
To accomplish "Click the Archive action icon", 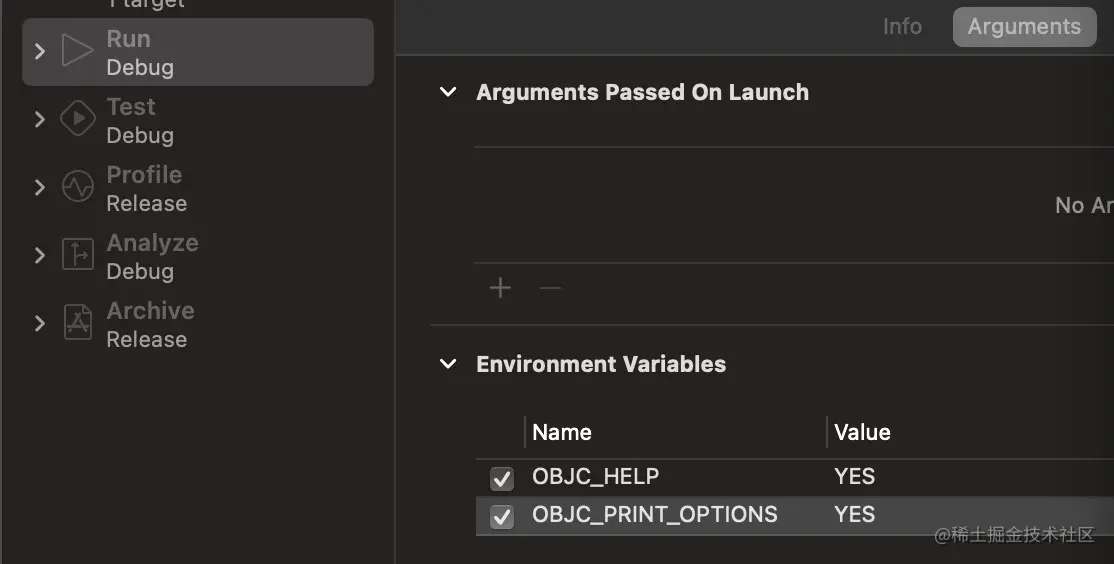I will pos(77,323).
